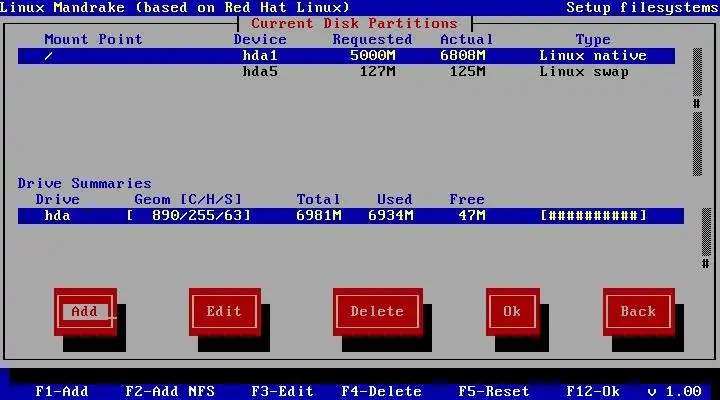720x400 pixels.
Task: Confirm with the Ok button
Action: click(512, 312)
